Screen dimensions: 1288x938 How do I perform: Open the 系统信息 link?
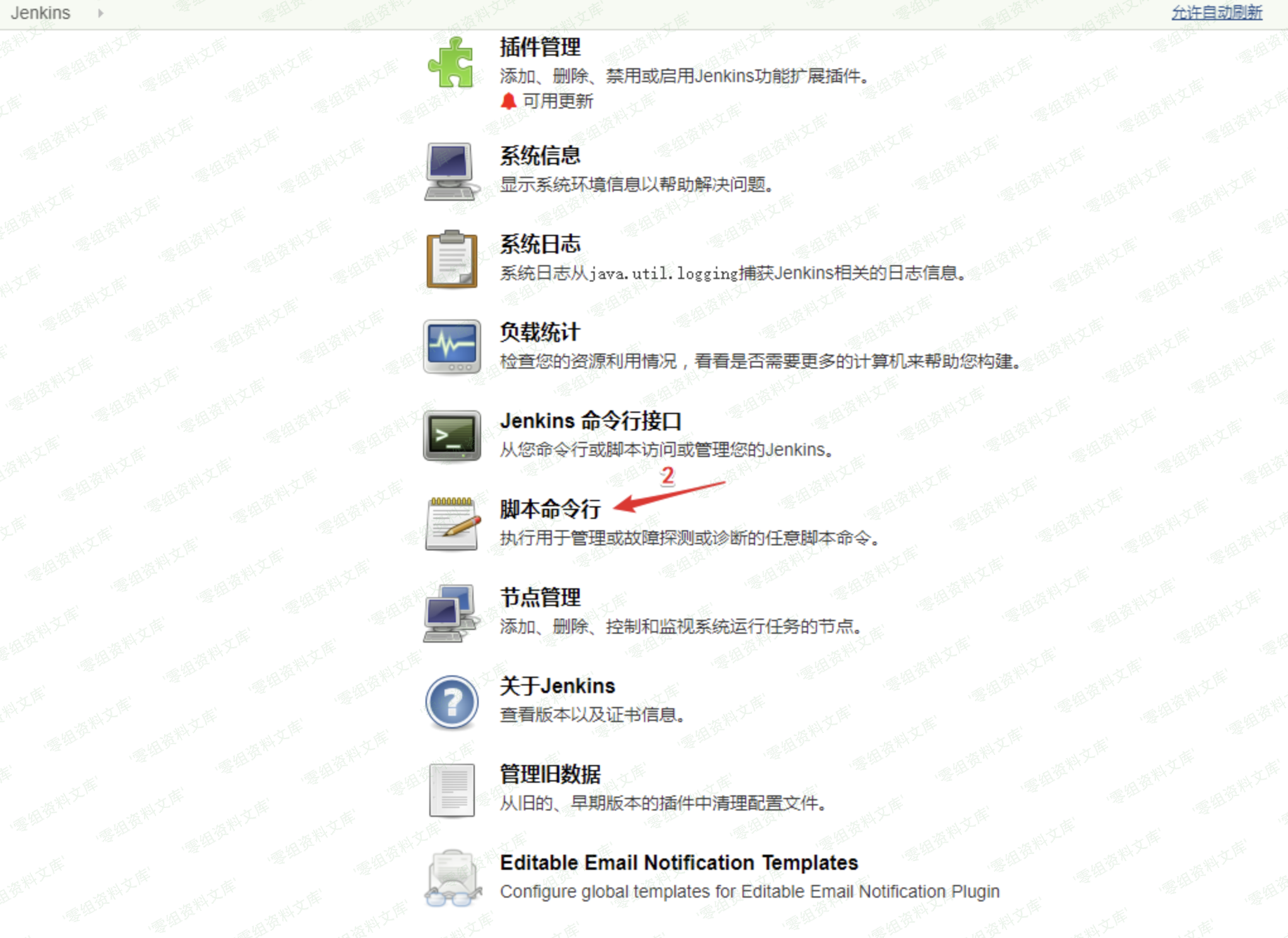tap(540, 155)
